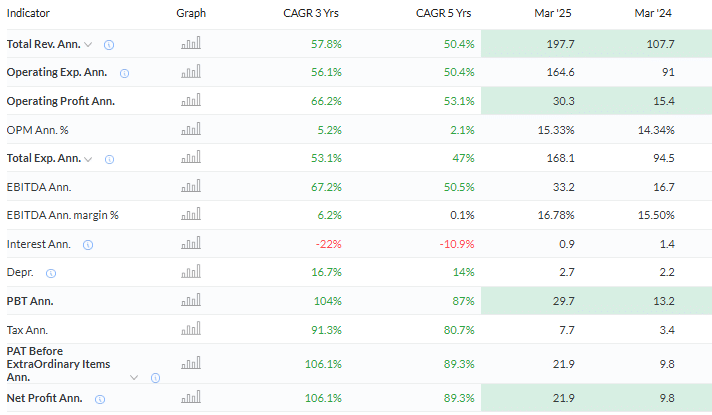Click info icon beside Operating Exp. Ann.
The width and height of the screenshot is (712, 415).
point(125,73)
